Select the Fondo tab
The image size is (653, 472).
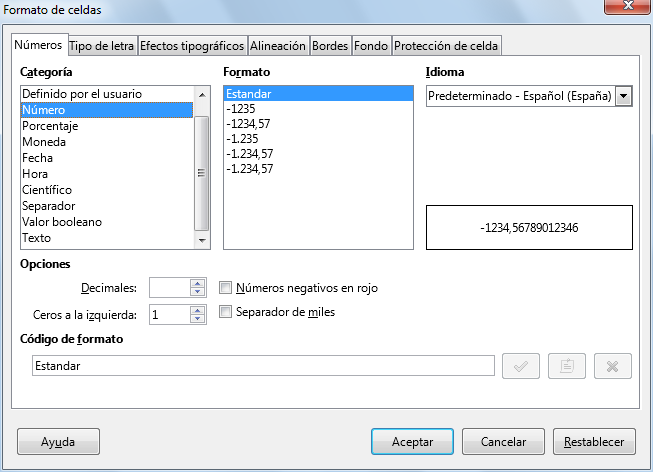[x=371, y=46]
